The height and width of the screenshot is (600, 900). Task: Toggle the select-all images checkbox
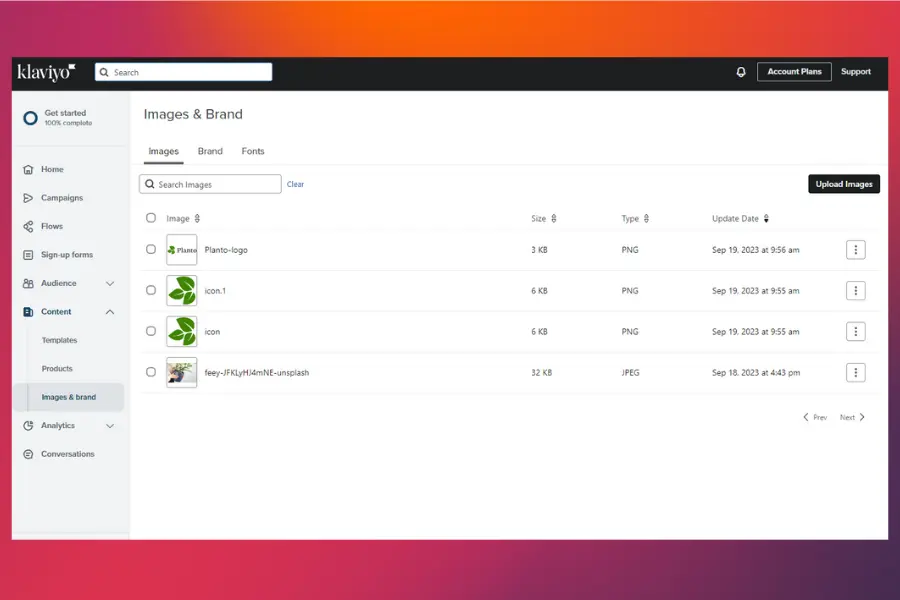pyautogui.click(x=151, y=218)
